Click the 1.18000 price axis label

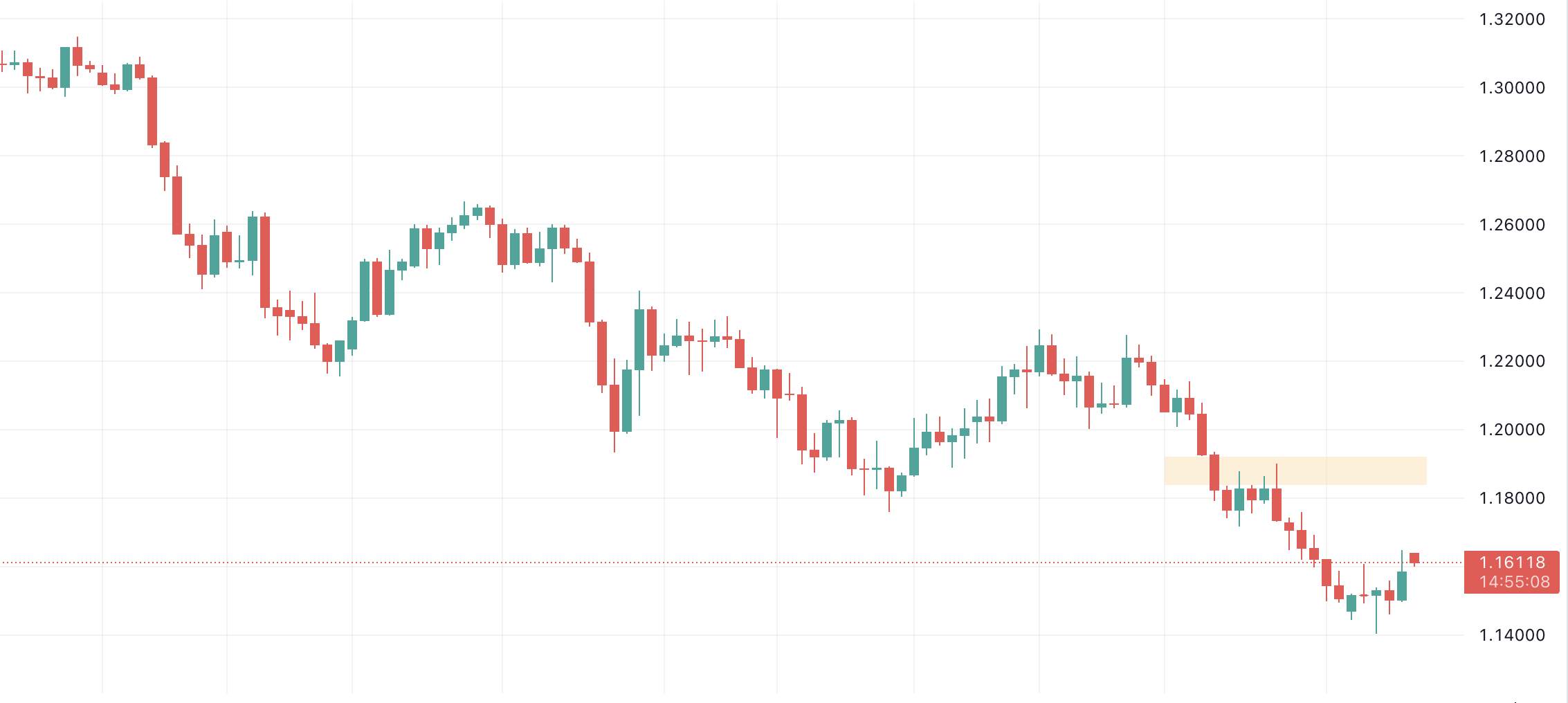point(1512,498)
